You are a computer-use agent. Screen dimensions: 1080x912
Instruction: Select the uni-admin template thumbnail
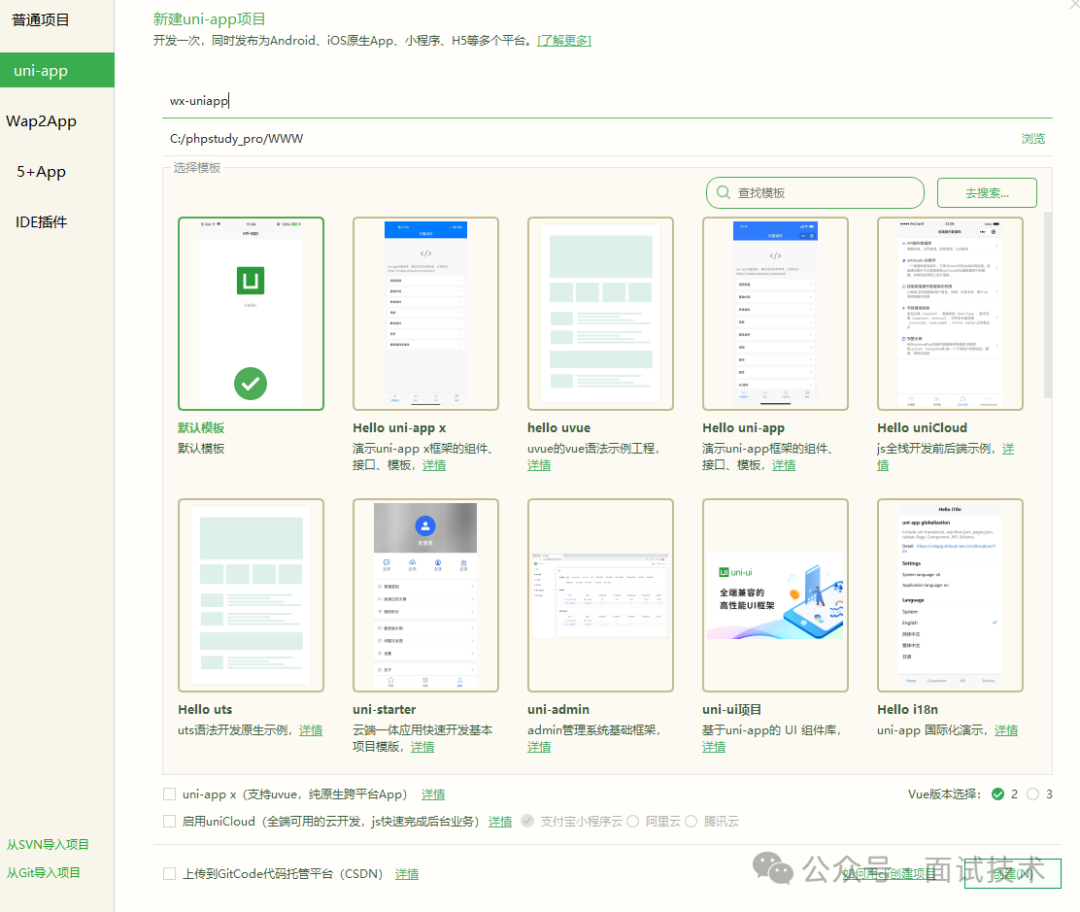(x=601, y=595)
